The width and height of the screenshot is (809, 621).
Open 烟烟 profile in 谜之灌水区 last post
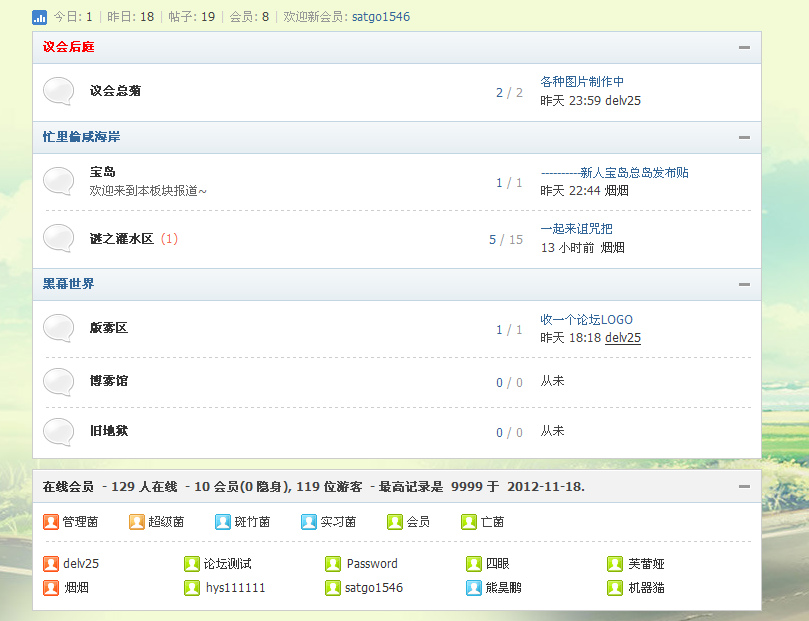(x=612, y=248)
